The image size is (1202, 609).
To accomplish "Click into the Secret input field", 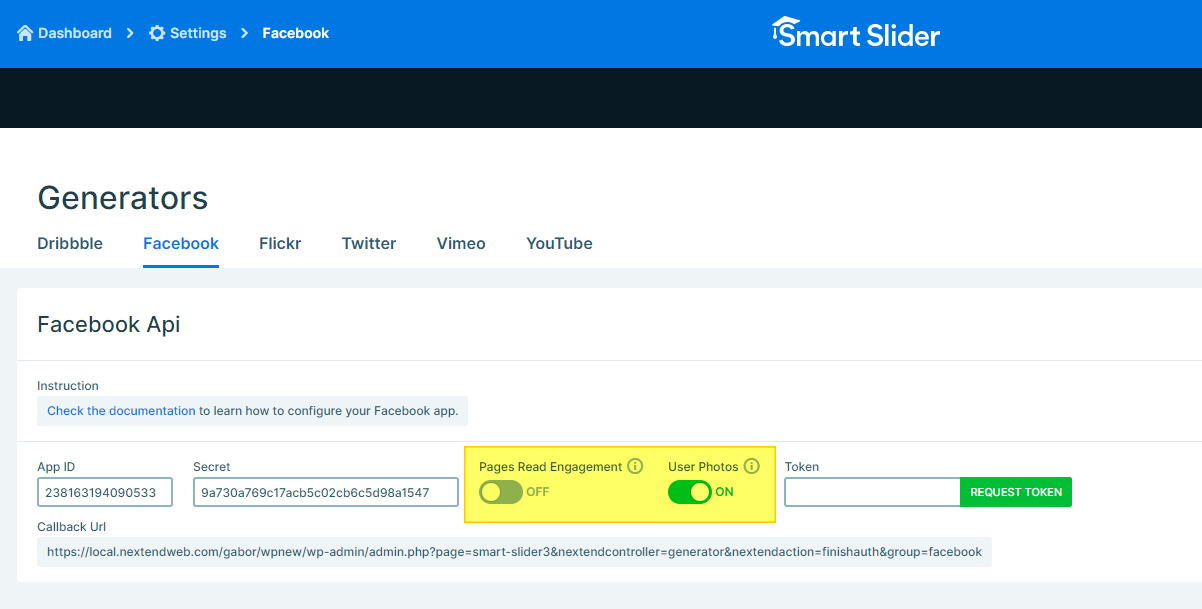I will [x=326, y=492].
